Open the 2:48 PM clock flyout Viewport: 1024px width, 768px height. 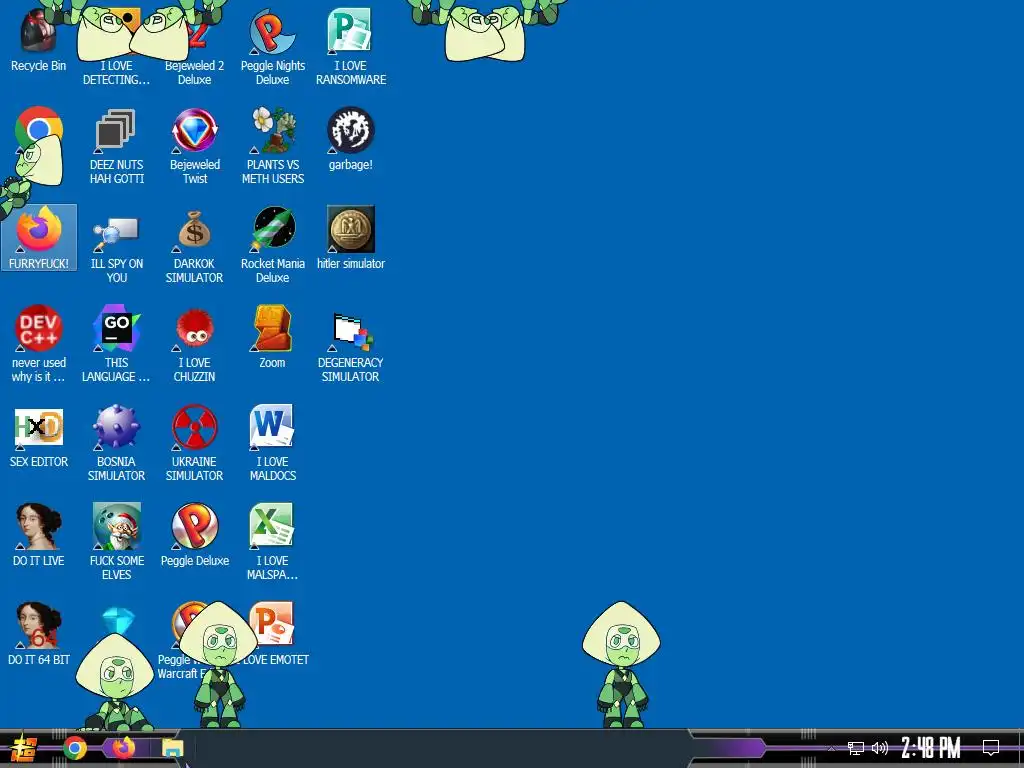pos(931,748)
